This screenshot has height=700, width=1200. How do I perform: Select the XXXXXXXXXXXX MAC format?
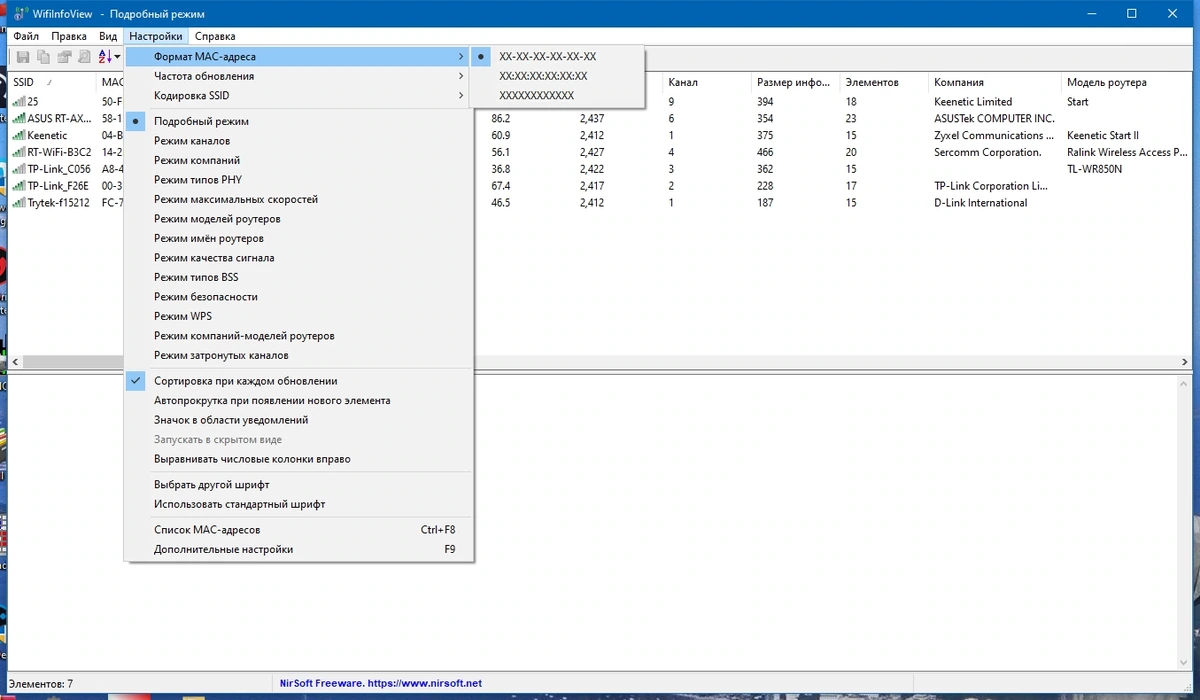point(558,96)
